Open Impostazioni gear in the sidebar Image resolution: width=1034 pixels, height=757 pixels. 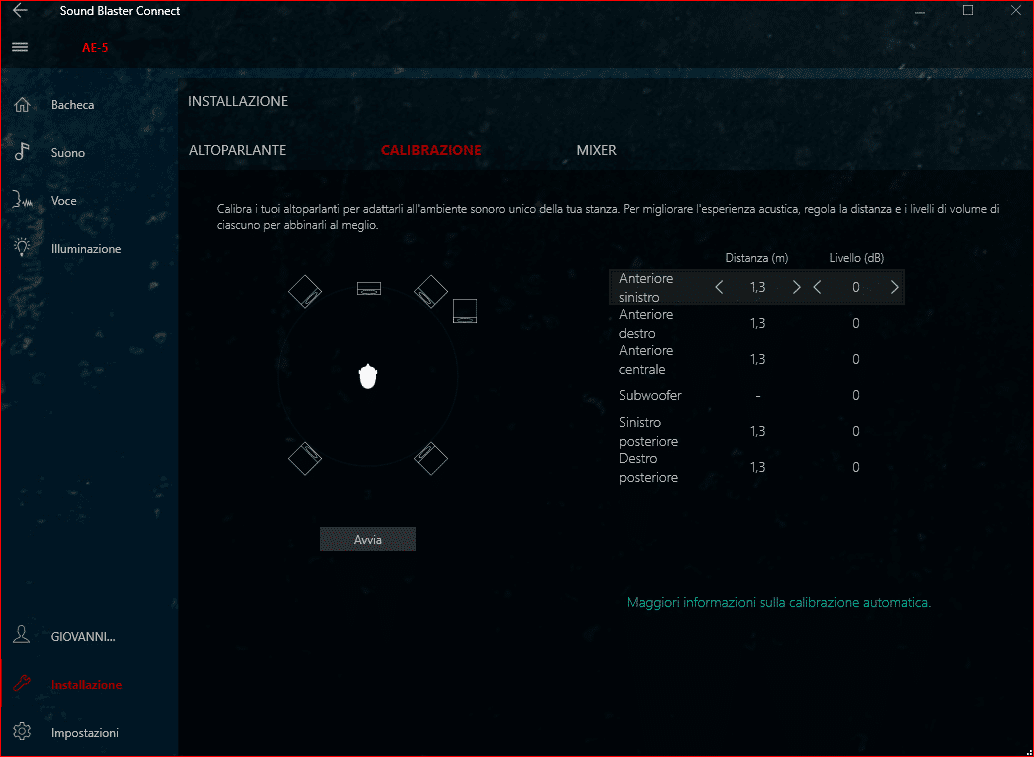[x=22, y=733]
